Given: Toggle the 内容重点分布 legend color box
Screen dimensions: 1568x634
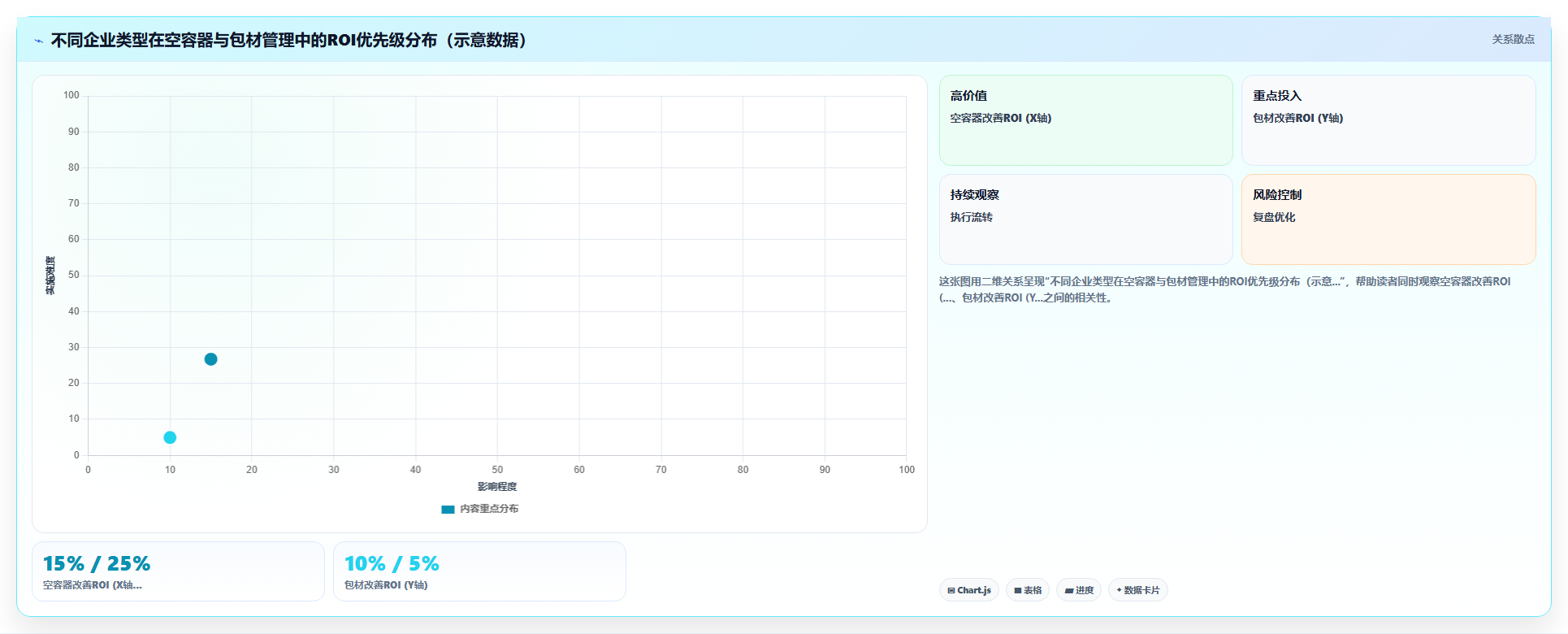Looking at the screenshot, I should coord(448,510).
